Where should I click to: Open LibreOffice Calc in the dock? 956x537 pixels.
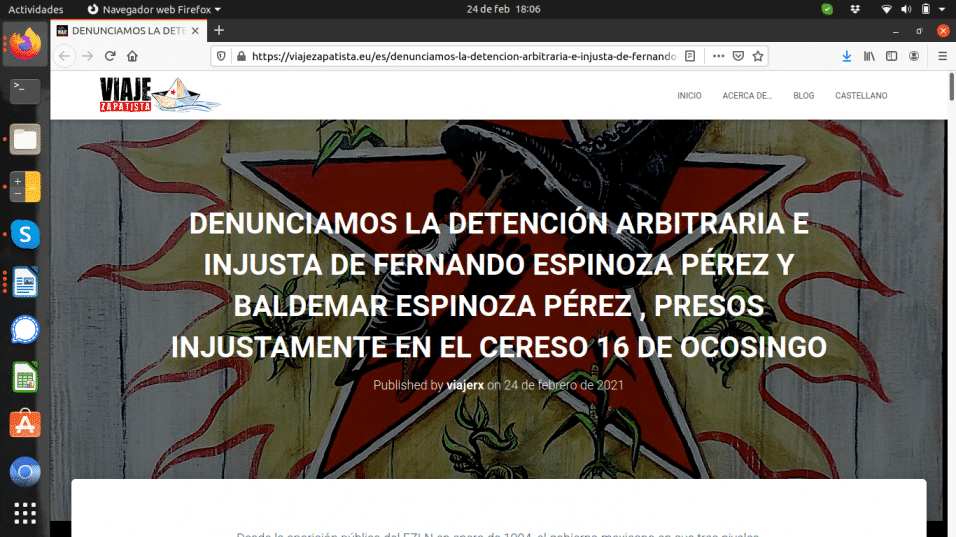click(25, 377)
